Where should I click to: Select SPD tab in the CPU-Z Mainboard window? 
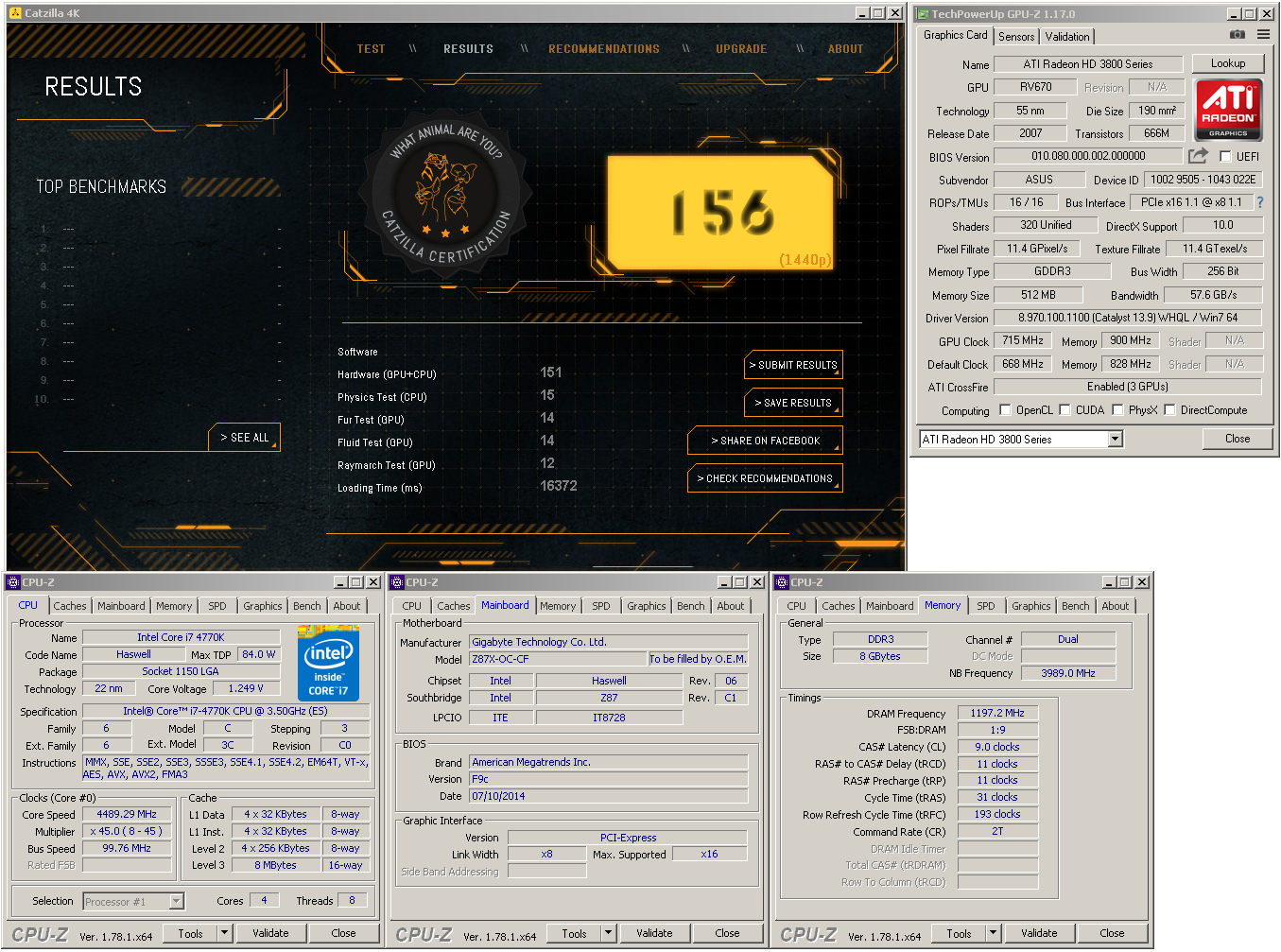601,606
